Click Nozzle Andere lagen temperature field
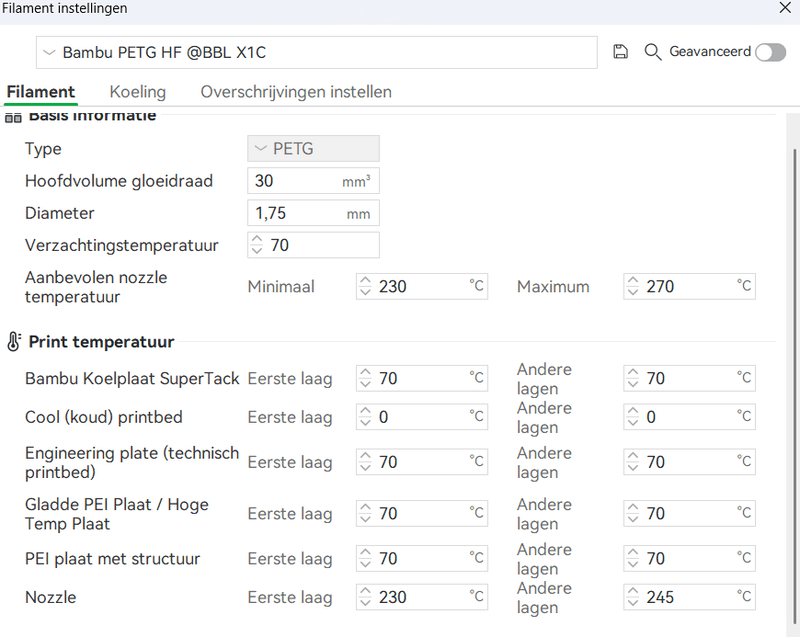Screen dimensions: 800x637 [x=688, y=597]
